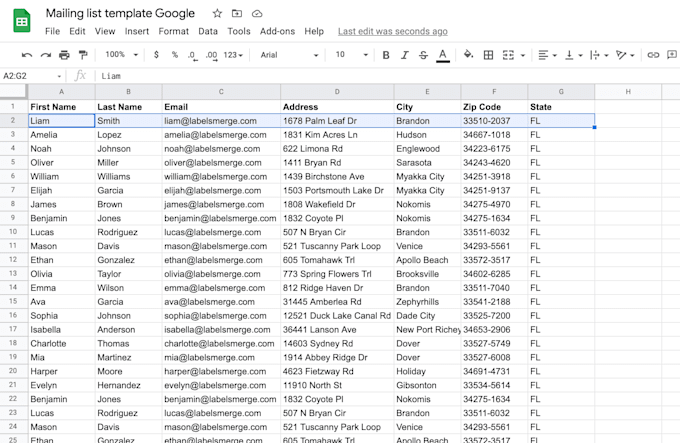Screen dimensions: 680x443
Task: Select cell '34251-3918'
Action: [x=494, y=176]
